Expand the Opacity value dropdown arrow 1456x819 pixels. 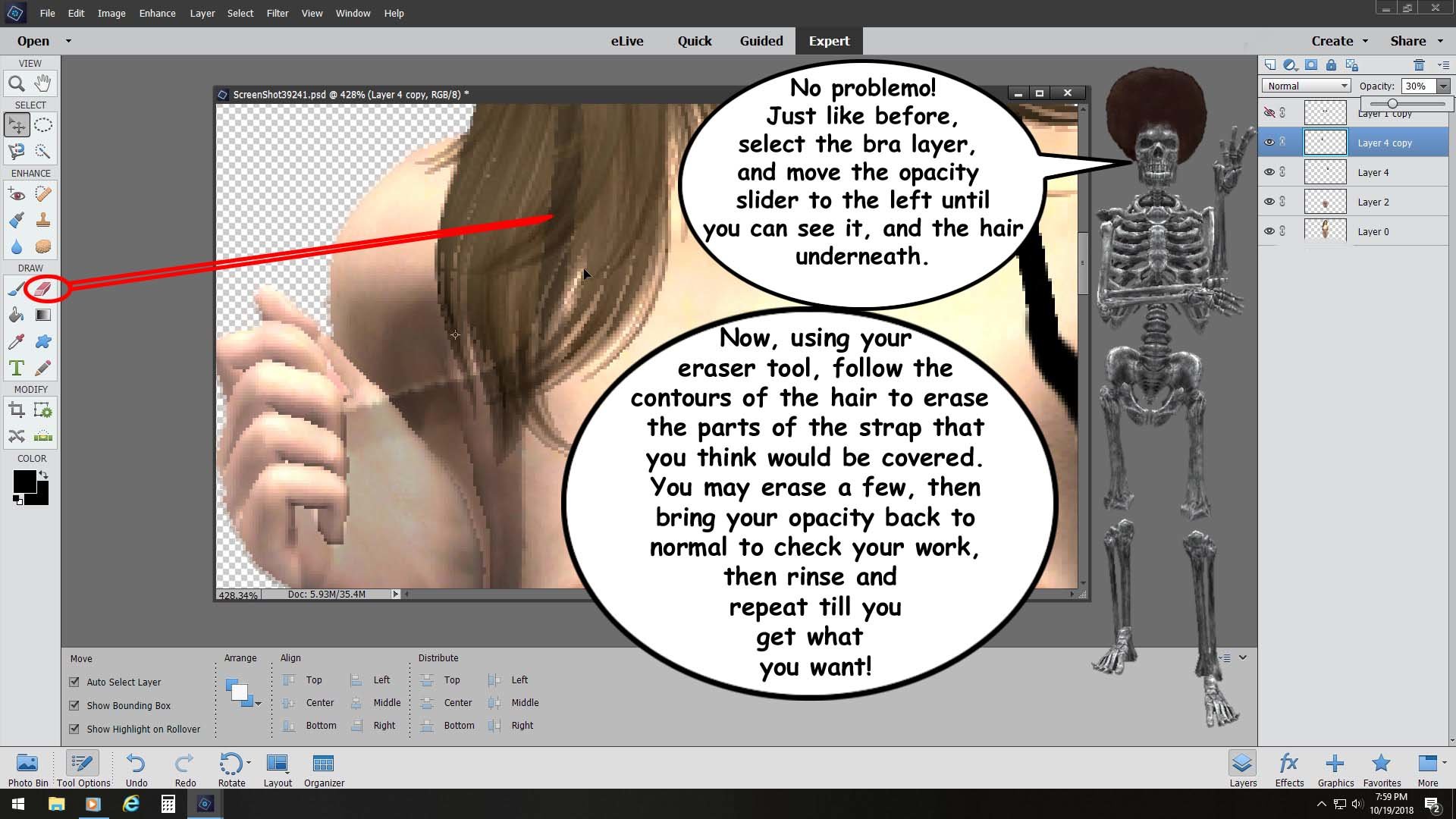[1443, 86]
